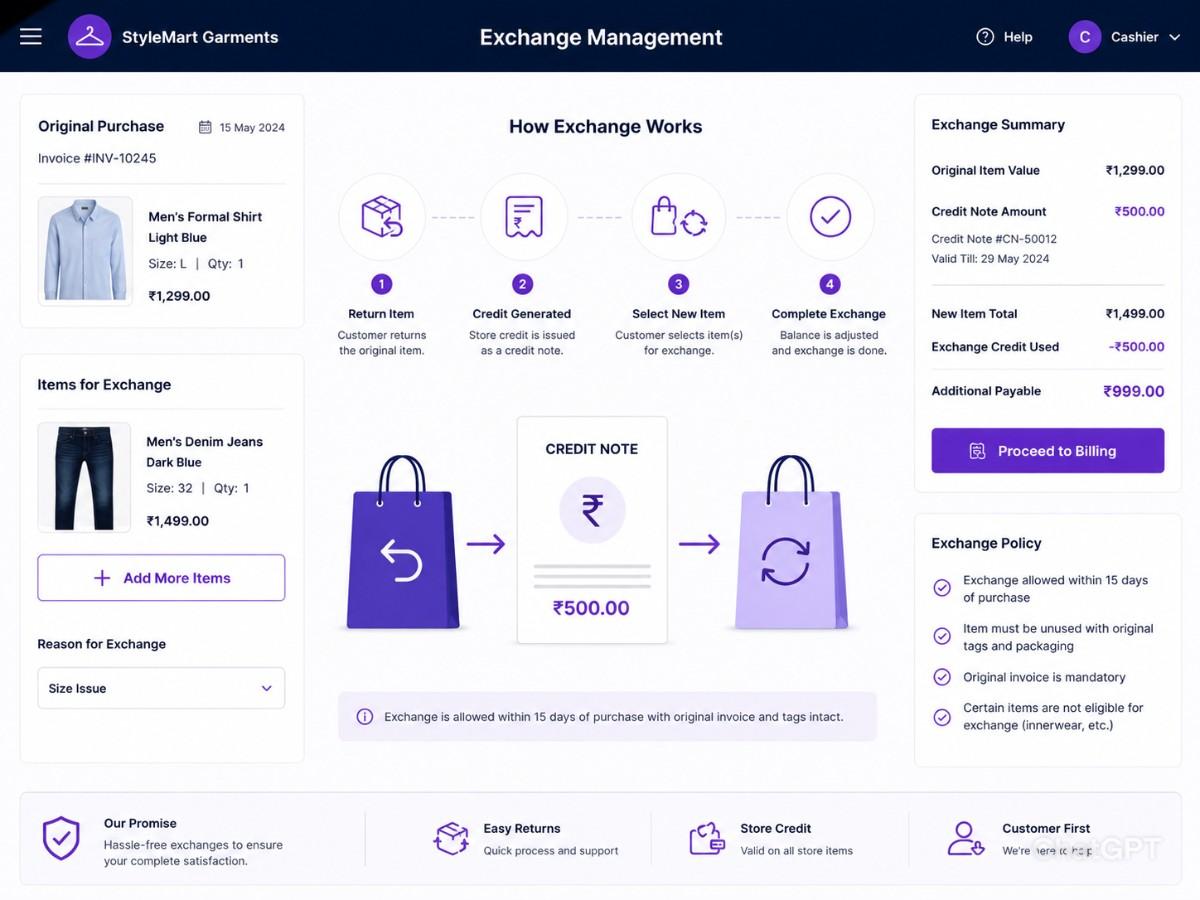1200x900 pixels.
Task: Click the ₹1,499.00 New Item Total value
Action: coord(1135,314)
